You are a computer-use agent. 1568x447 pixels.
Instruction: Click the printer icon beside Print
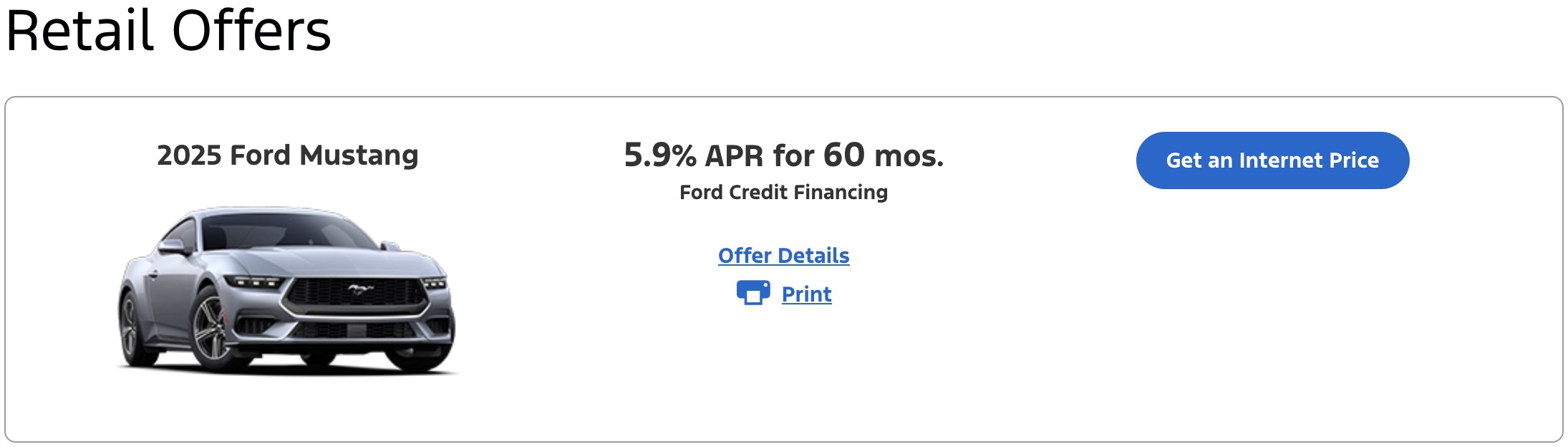coord(752,293)
